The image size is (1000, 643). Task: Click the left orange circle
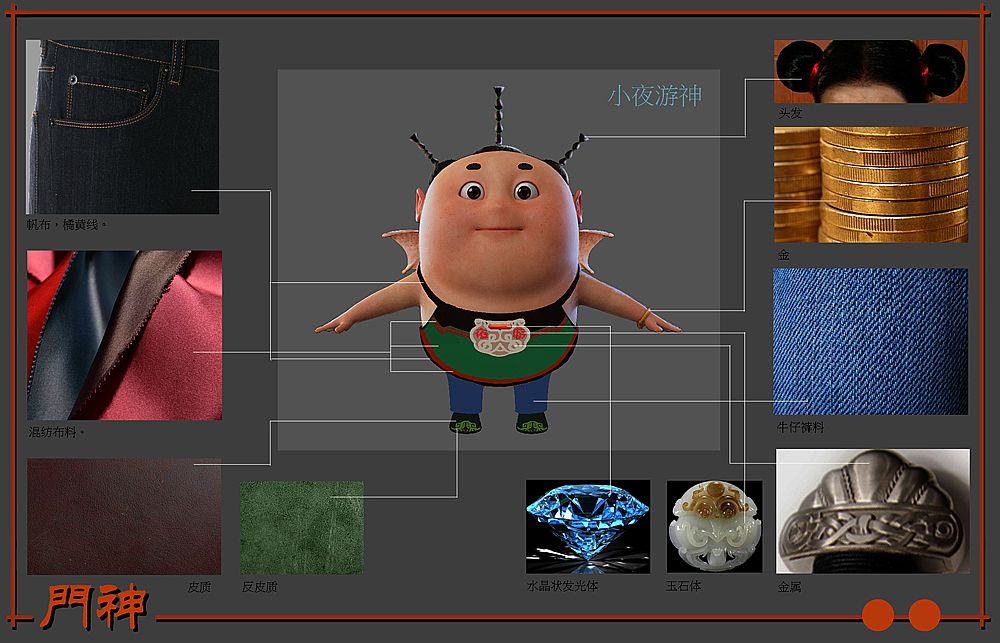point(877,614)
